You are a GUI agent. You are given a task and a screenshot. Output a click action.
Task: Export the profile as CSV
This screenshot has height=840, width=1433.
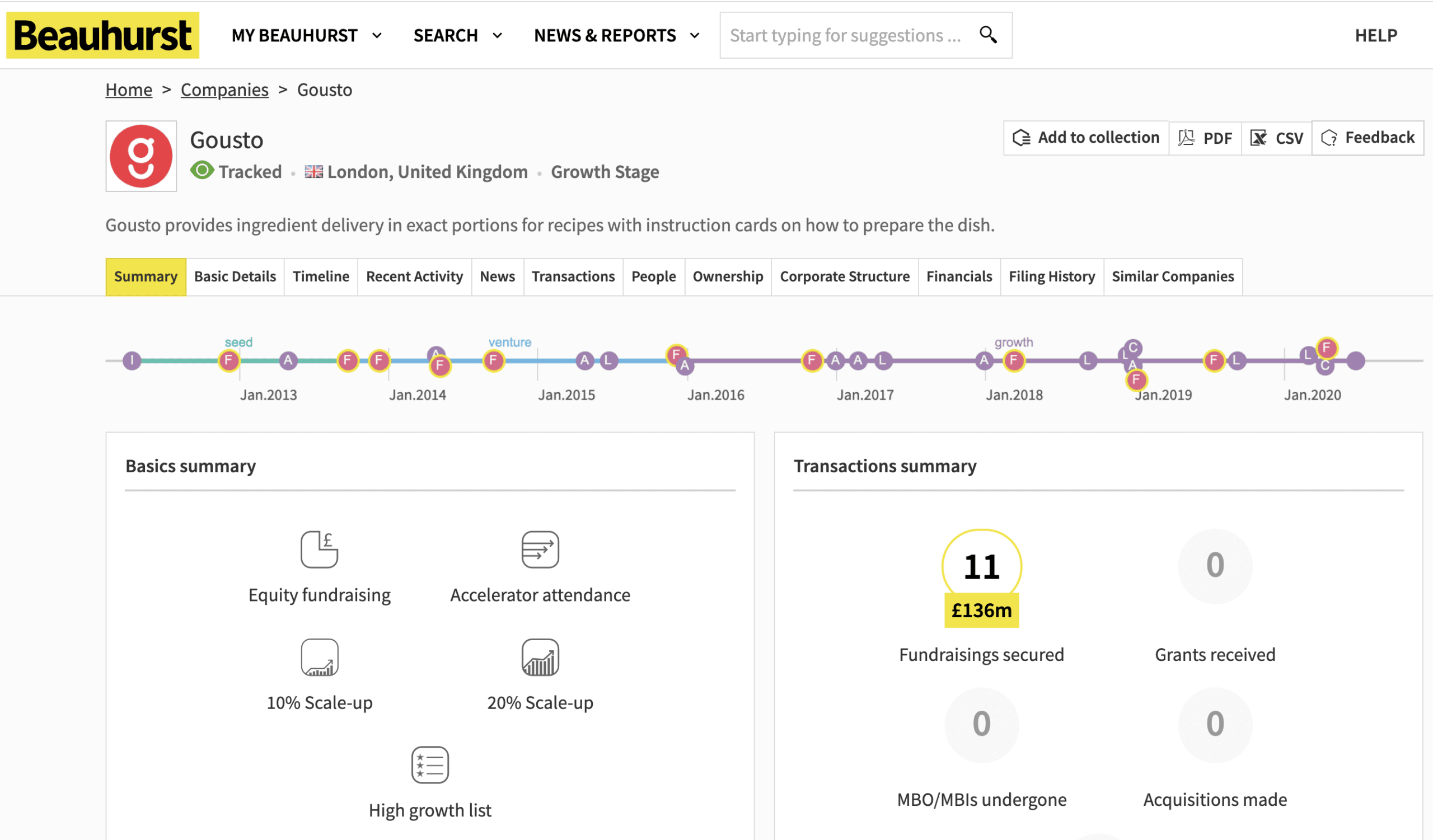point(1277,138)
